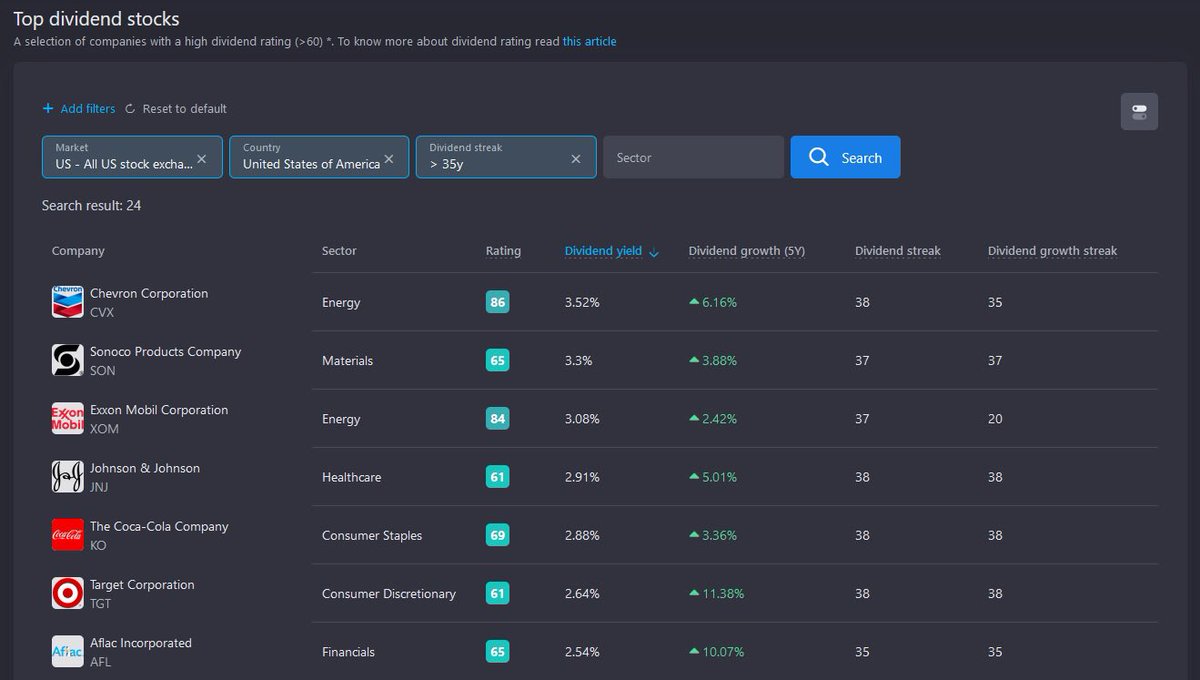The image size is (1200, 680).
Task: Click the Consumer Staples sector cell
Action: (x=372, y=535)
